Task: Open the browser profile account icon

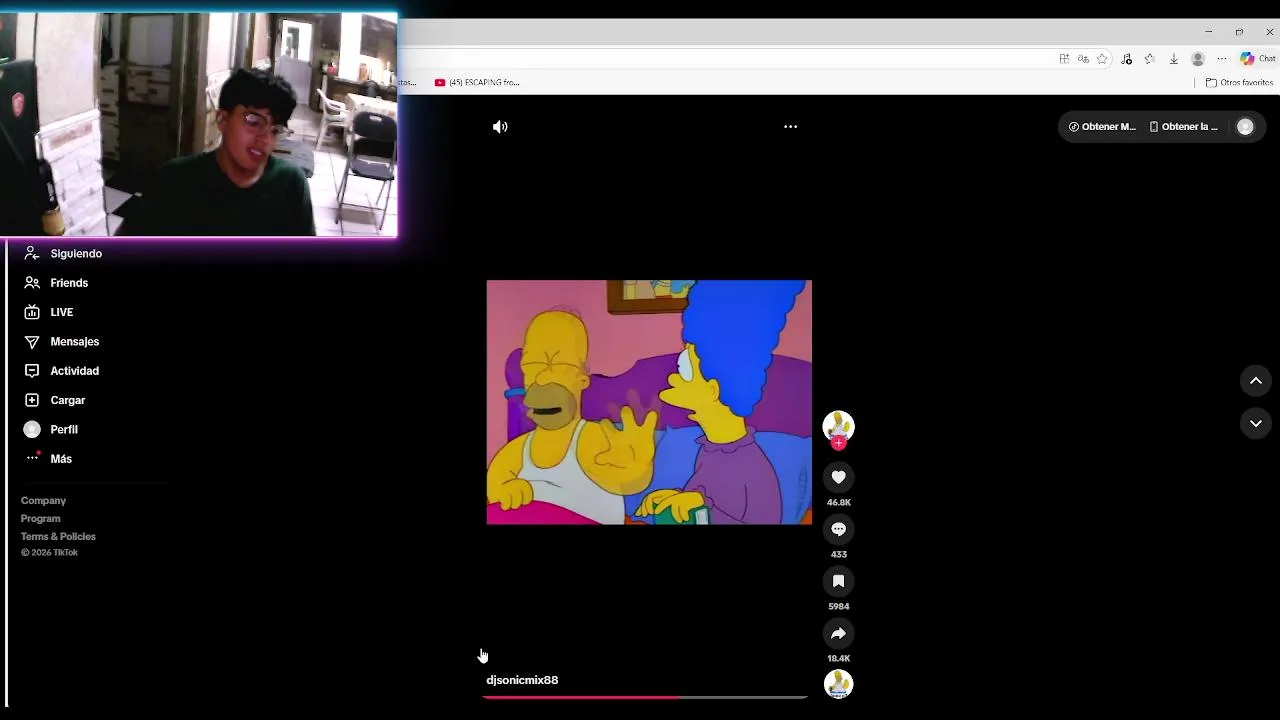Action: point(1198,59)
